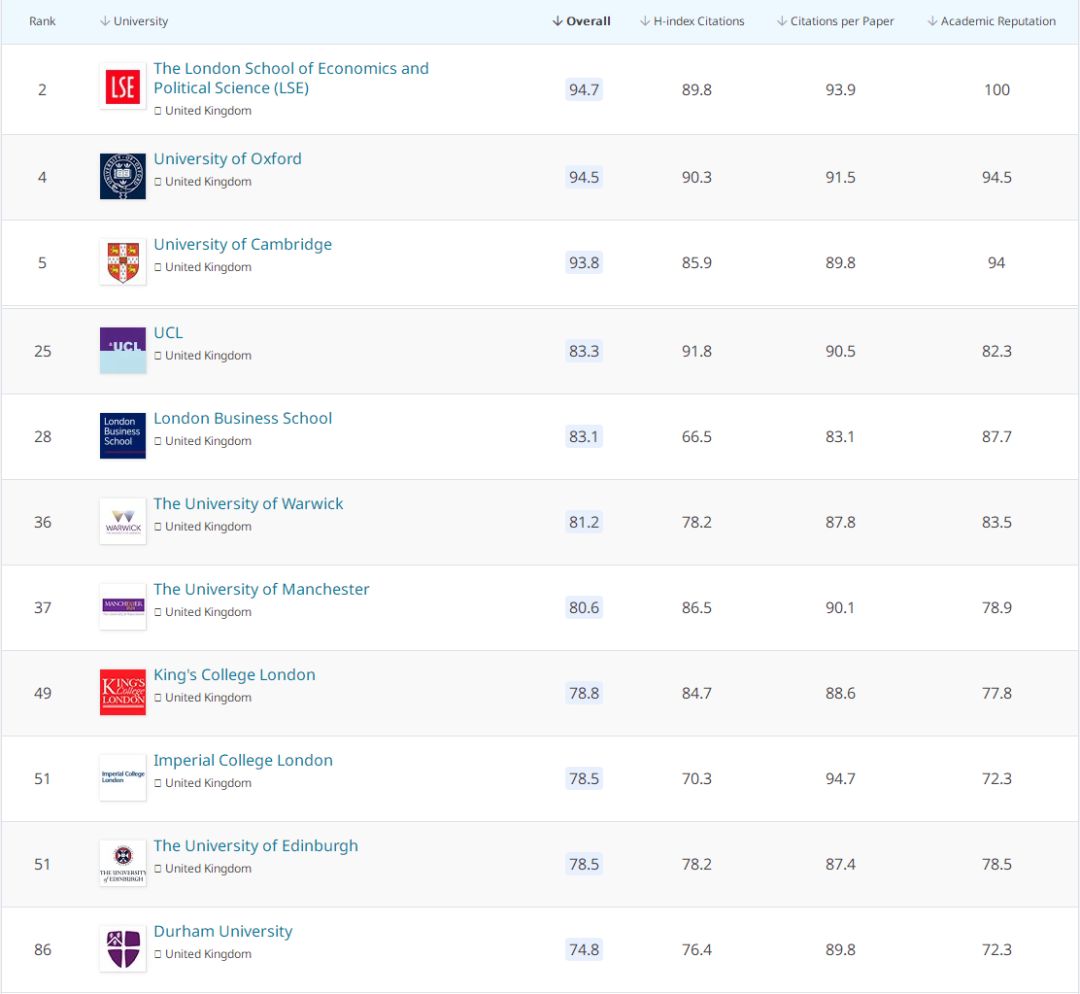Click The University of Edinburgh crest logo
Image resolution: width=1080 pixels, height=994 pixels.
point(122,863)
